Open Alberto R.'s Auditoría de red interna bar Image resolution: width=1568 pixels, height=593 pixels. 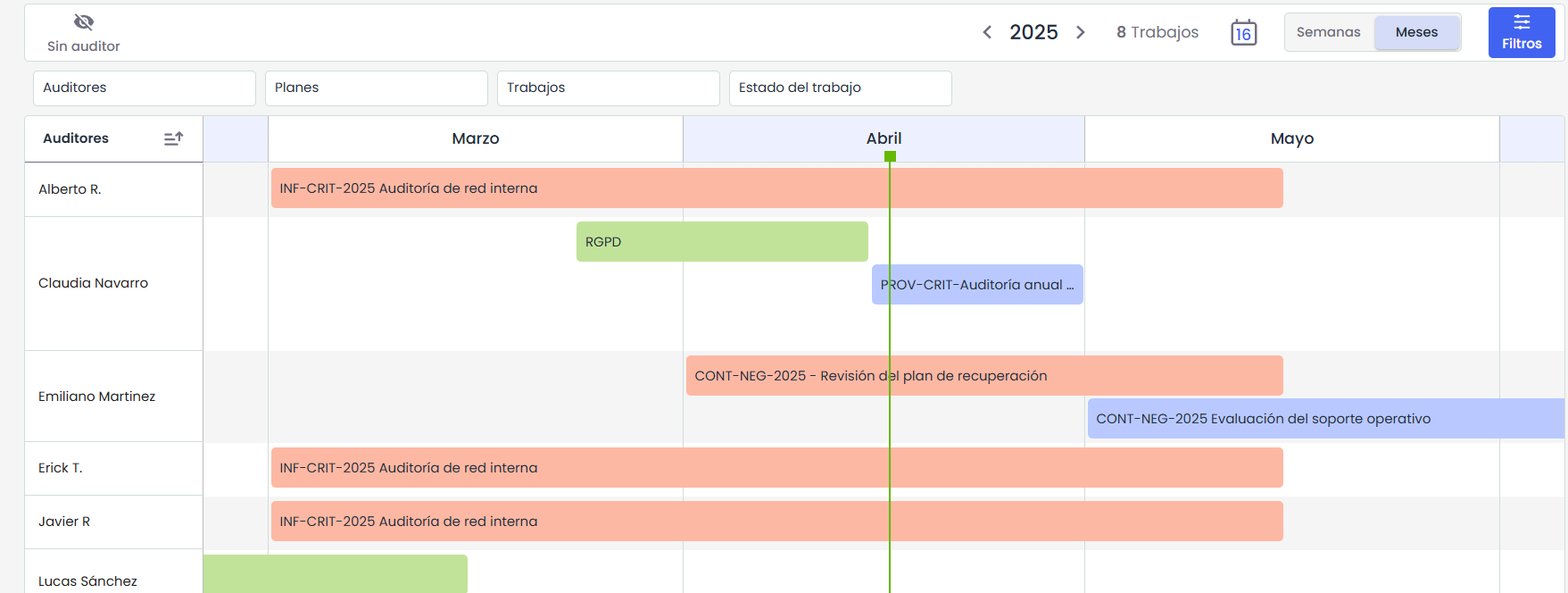point(776,188)
